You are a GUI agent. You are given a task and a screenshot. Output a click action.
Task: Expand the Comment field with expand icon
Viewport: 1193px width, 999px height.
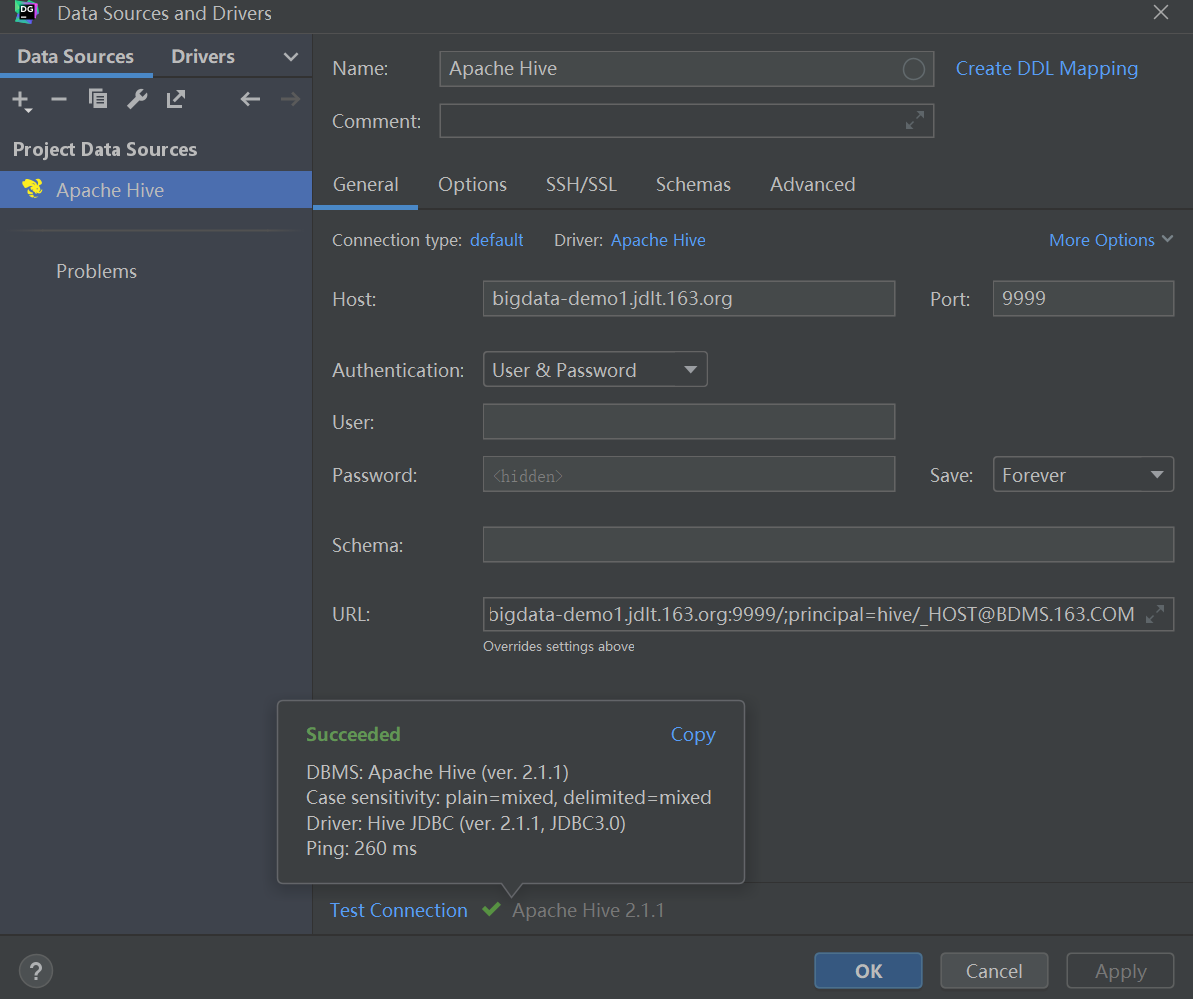coord(915,120)
